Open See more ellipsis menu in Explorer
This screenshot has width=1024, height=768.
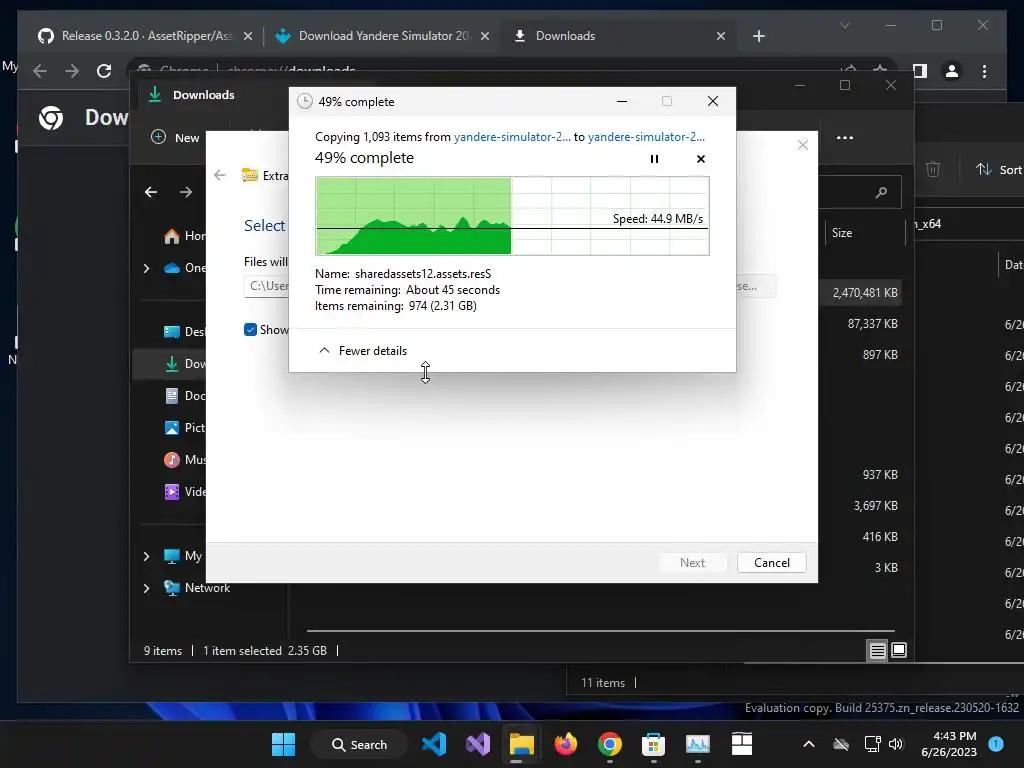[844, 137]
